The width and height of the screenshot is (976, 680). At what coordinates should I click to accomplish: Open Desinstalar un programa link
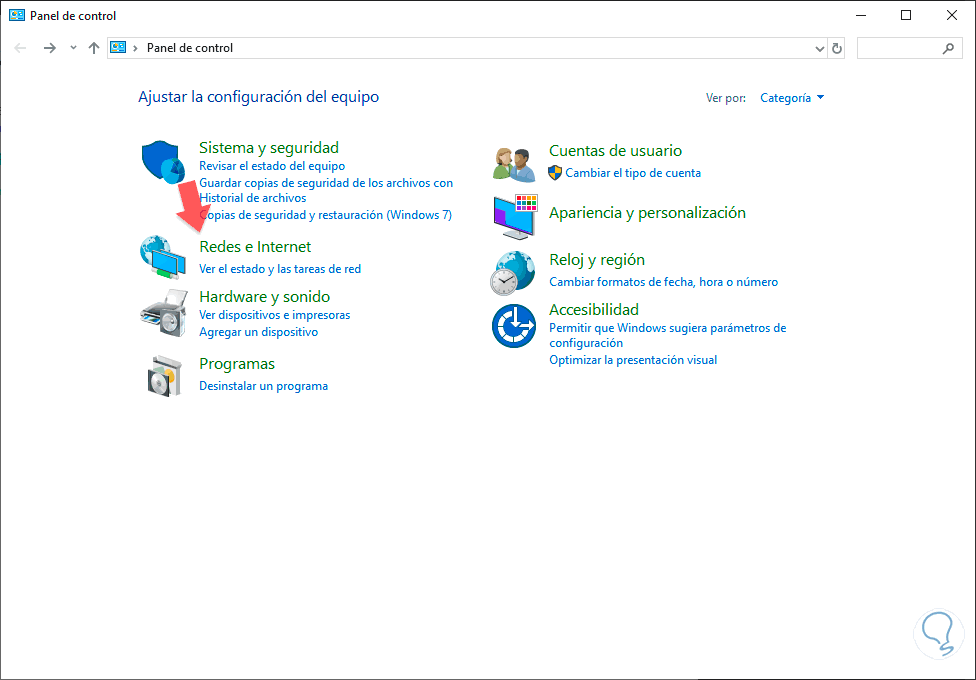click(263, 386)
